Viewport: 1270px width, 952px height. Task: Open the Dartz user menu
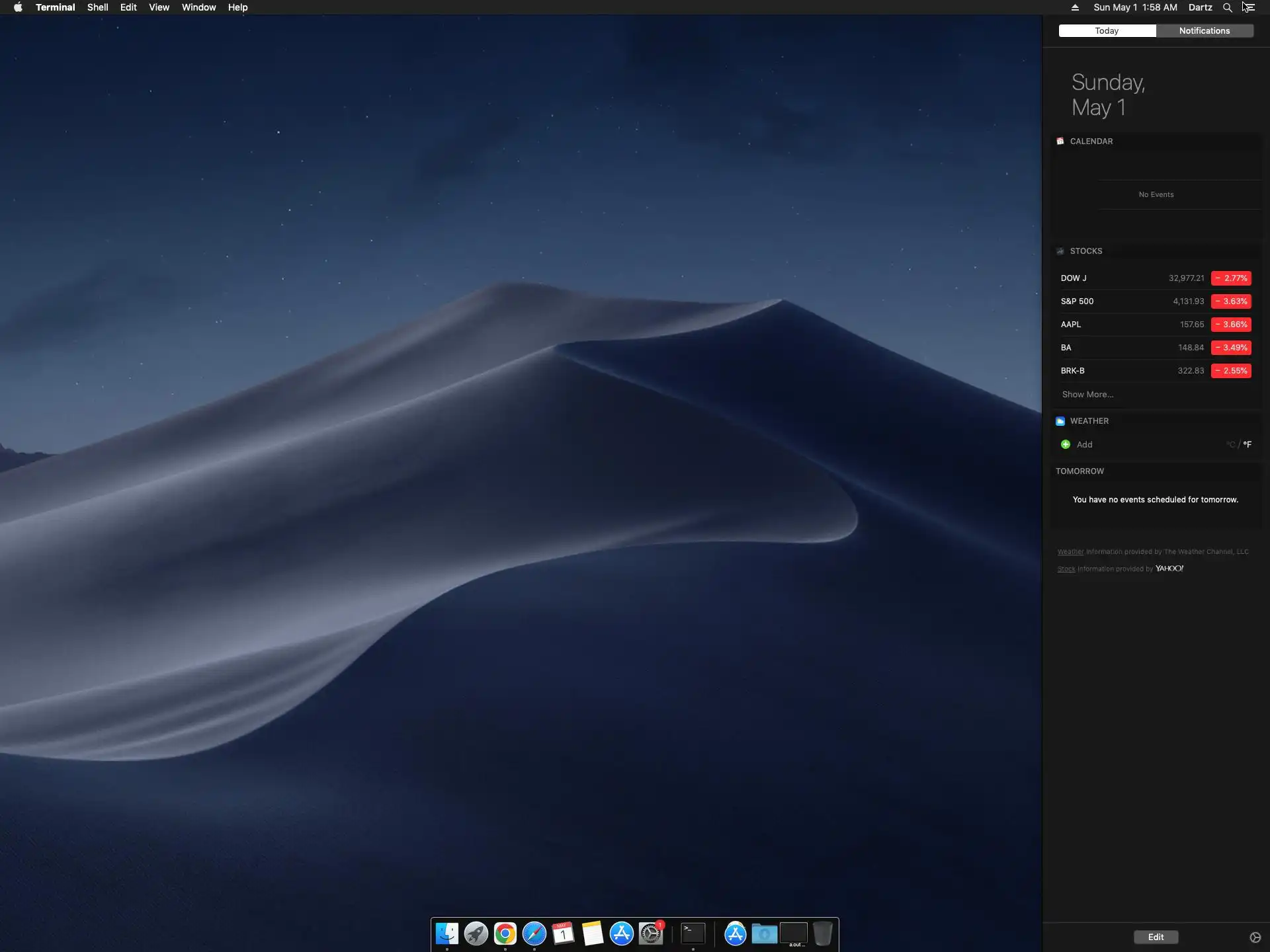point(1200,7)
